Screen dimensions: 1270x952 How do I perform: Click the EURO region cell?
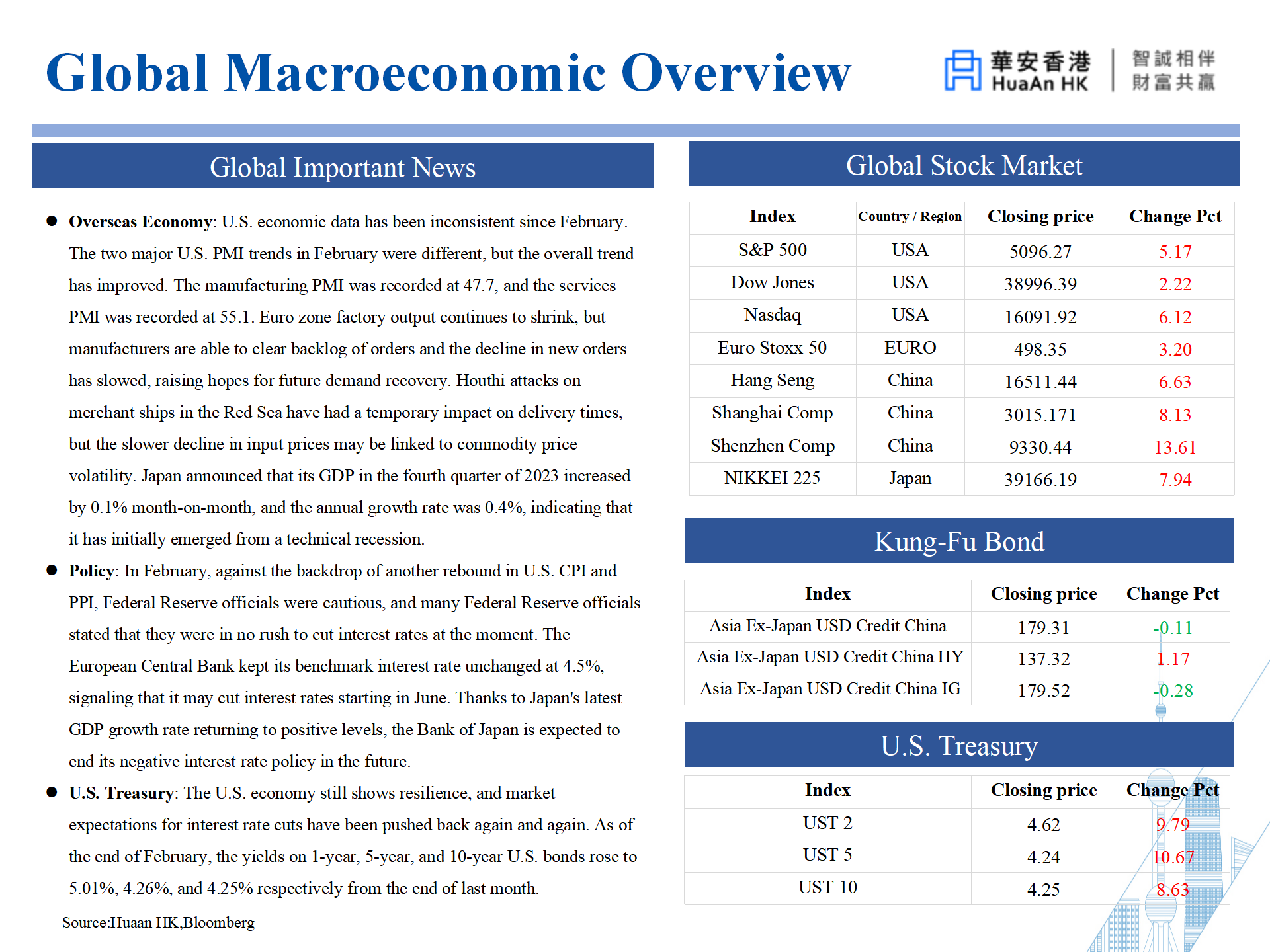tap(910, 348)
